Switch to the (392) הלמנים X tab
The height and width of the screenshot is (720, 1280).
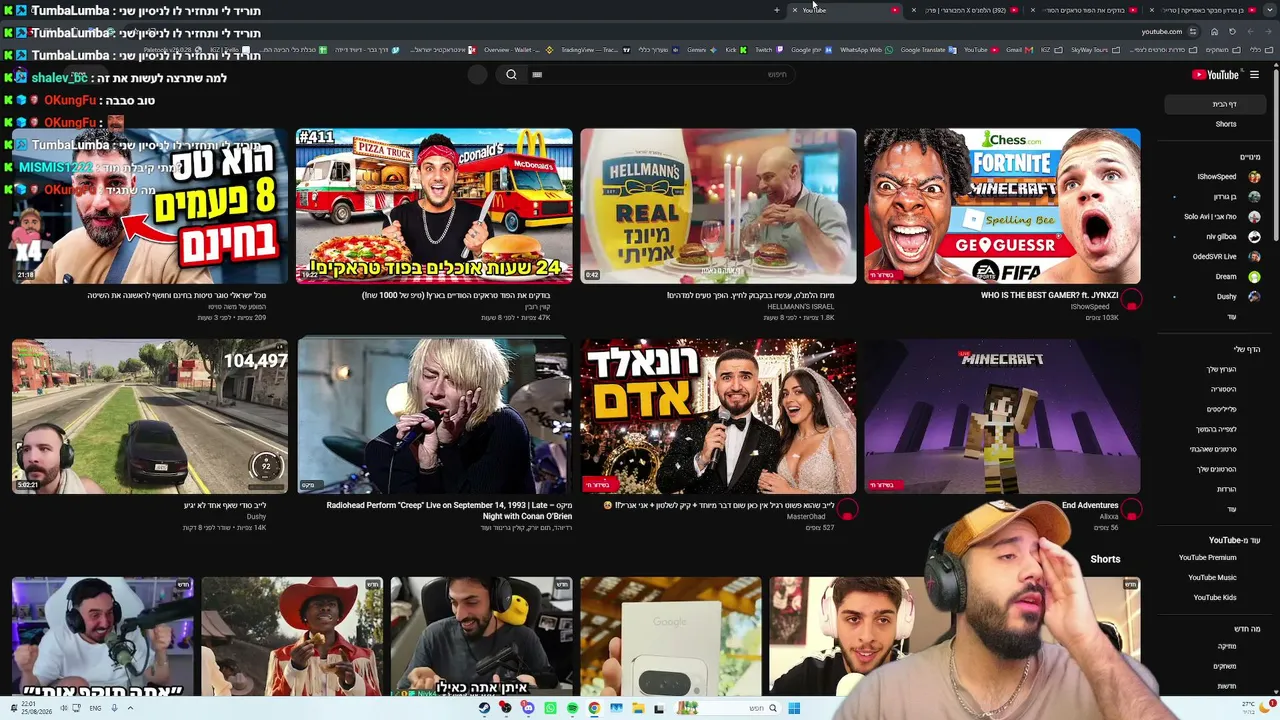click(965, 10)
